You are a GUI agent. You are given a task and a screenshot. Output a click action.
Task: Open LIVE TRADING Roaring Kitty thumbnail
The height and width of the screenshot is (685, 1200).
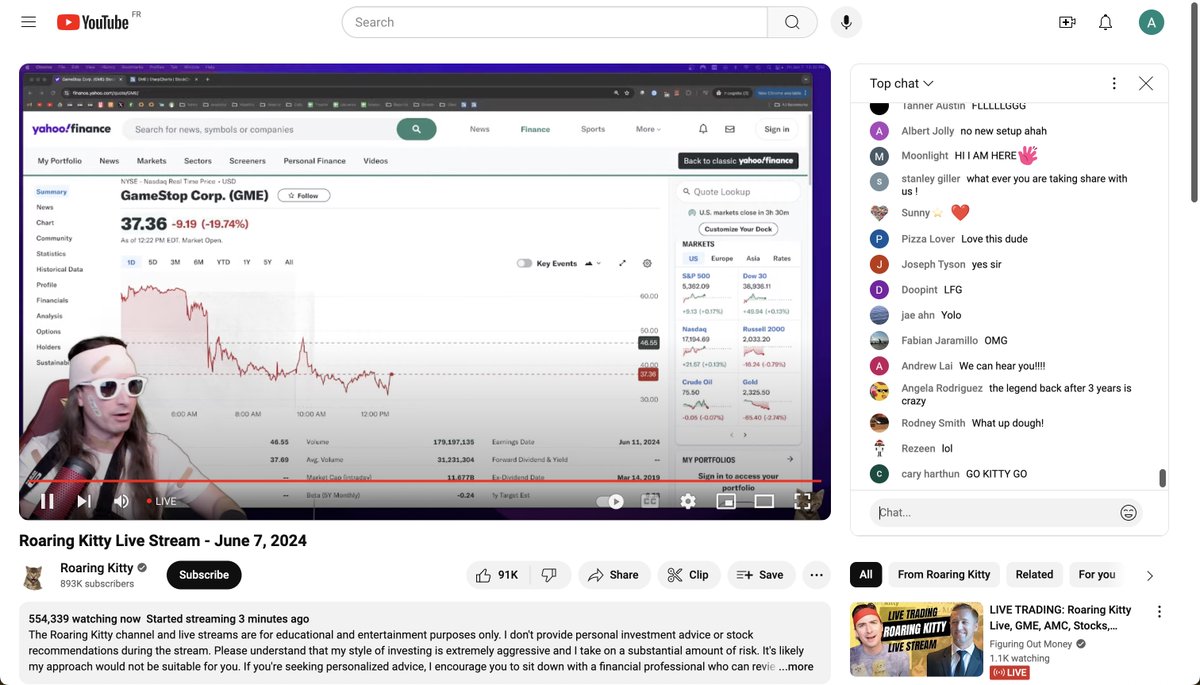917,639
